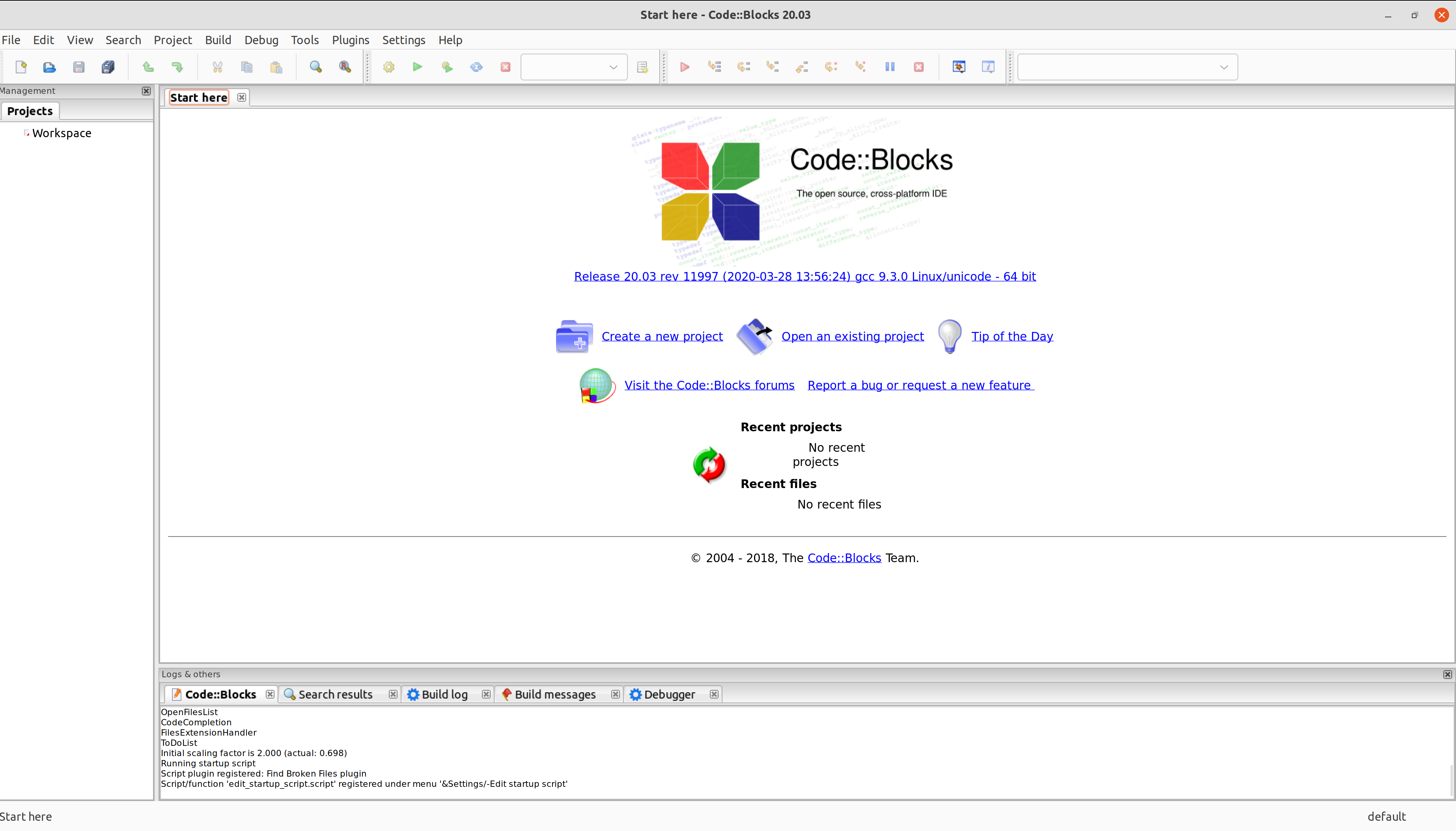Open the build target dropdown
The height and width of the screenshot is (831, 1456).
tap(613, 67)
